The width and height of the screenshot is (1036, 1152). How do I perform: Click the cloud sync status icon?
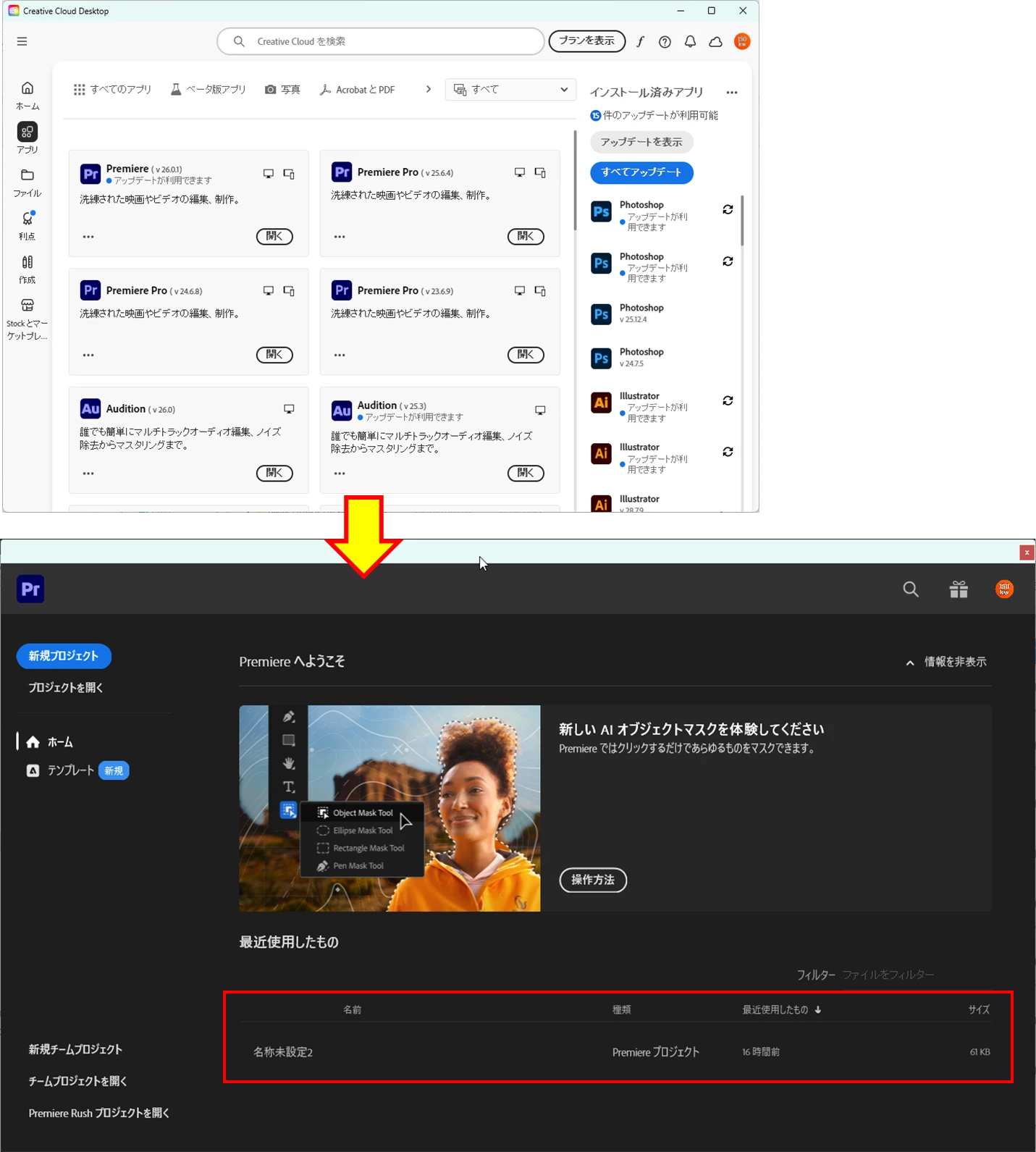(x=715, y=42)
